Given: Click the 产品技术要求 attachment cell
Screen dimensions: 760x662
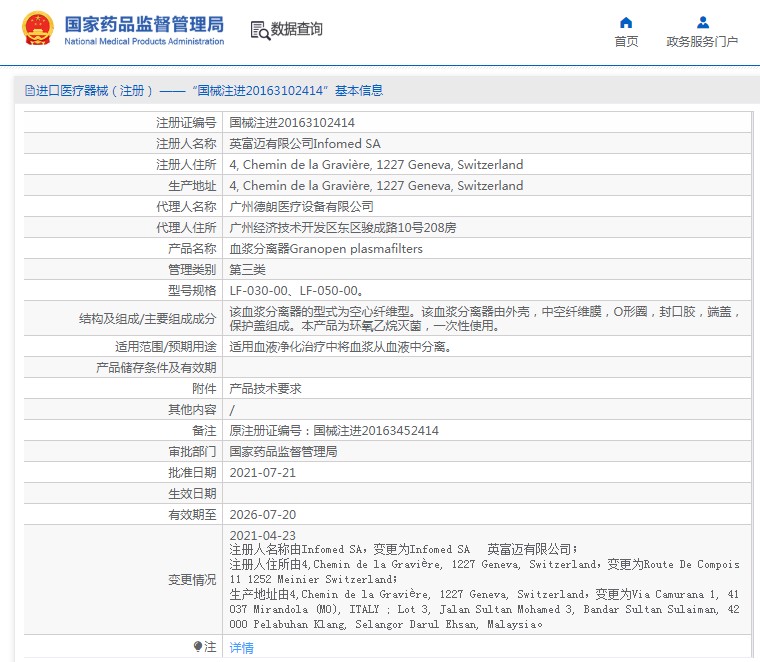Looking at the screenshot, I should pos(266,388).
